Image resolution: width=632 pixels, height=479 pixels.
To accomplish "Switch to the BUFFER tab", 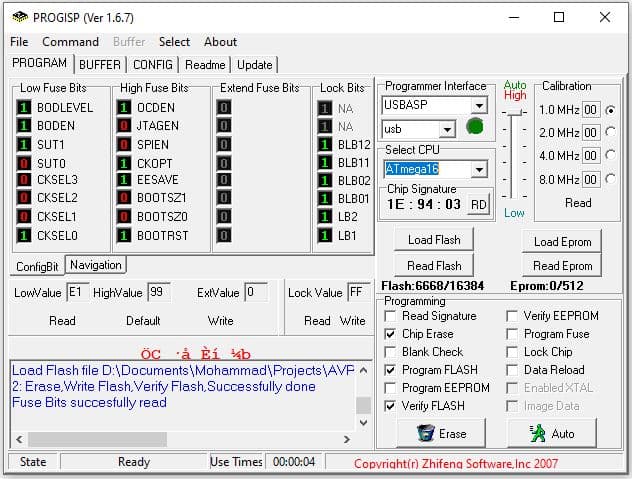I will pyautogui.click(x=99, y=65).
